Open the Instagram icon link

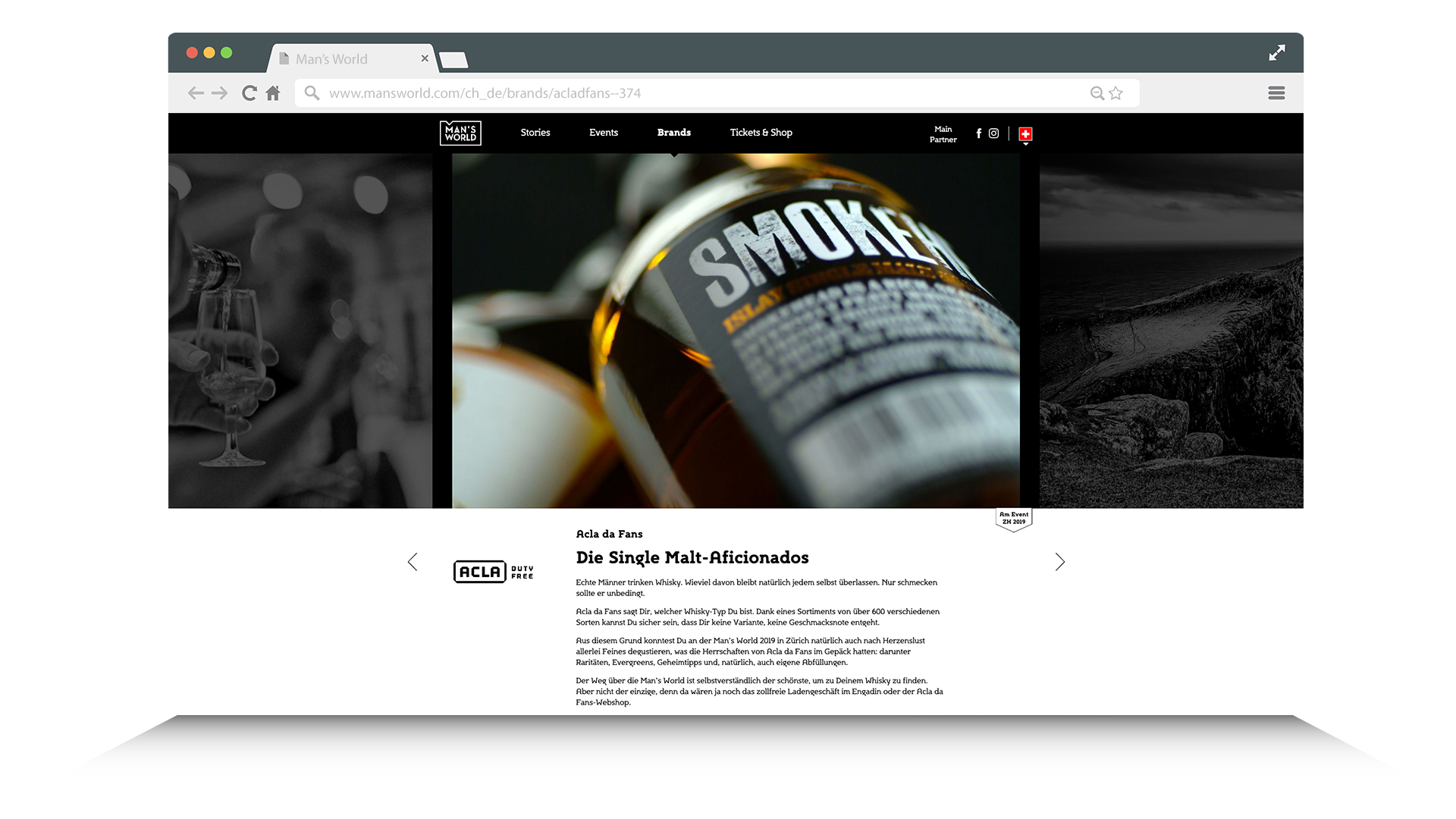tap(993, 133)
